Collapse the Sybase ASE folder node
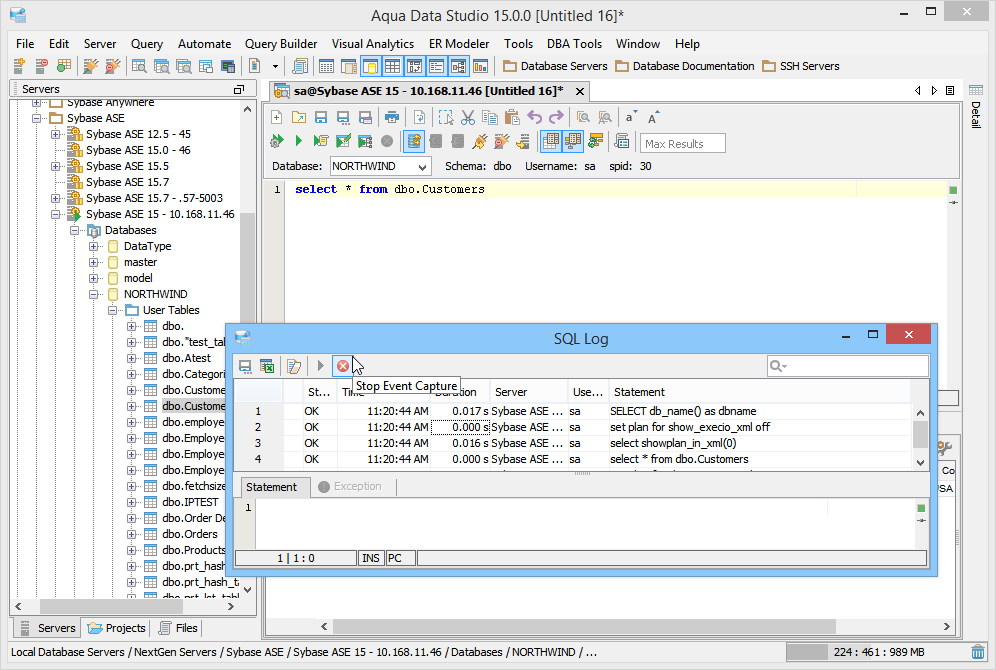Viewport: 996px width, 670px height. click(36, 118)
